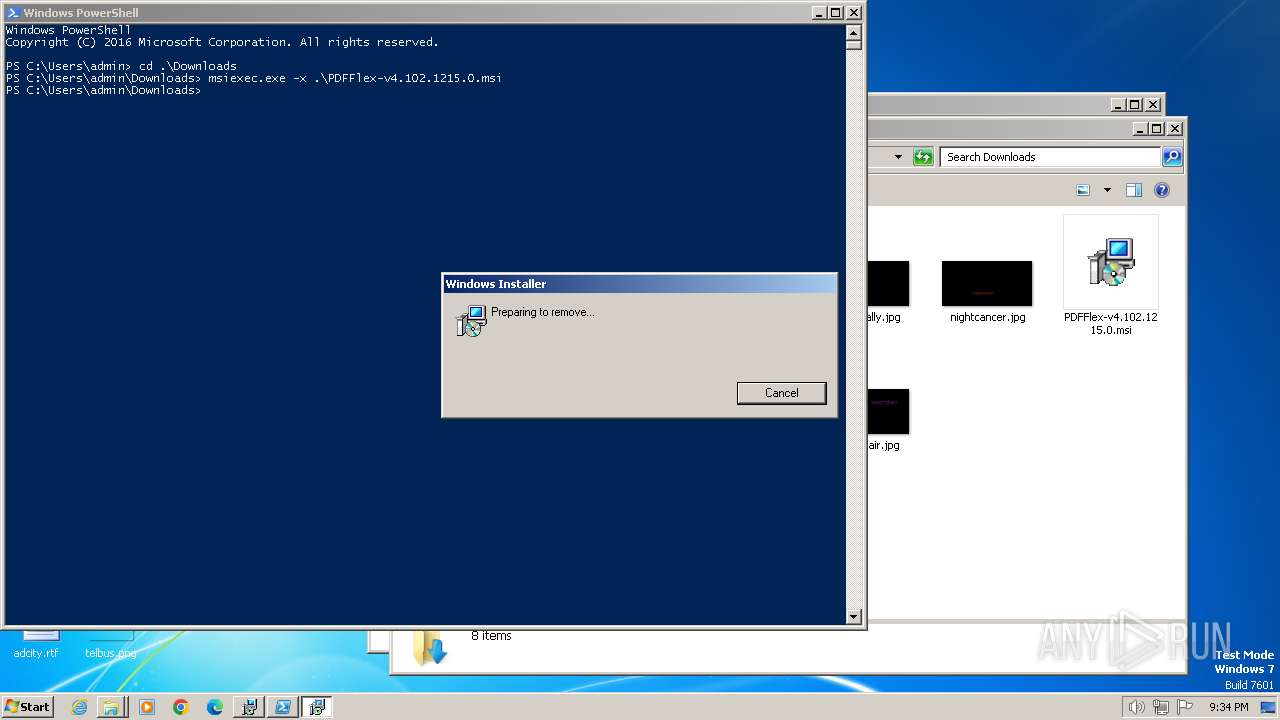Open the view options dropdown arrow
The width and height of the screenshot is (1280, 720).
1107,190
